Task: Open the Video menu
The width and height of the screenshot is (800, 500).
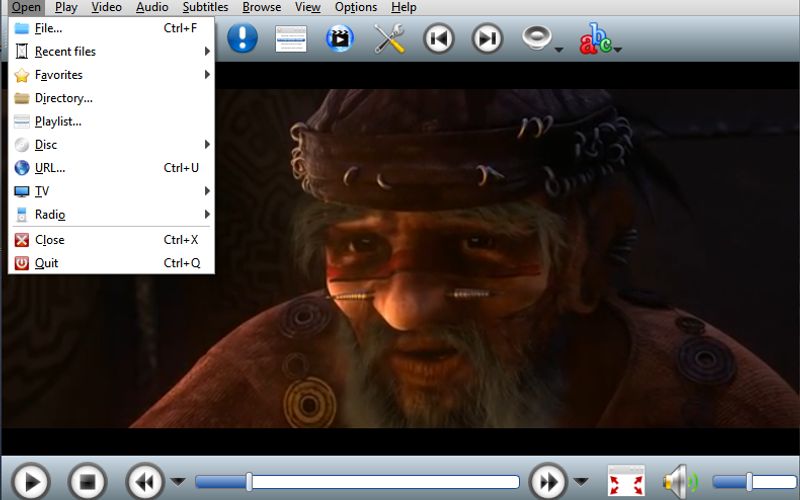Action: [x=106, y=7]
